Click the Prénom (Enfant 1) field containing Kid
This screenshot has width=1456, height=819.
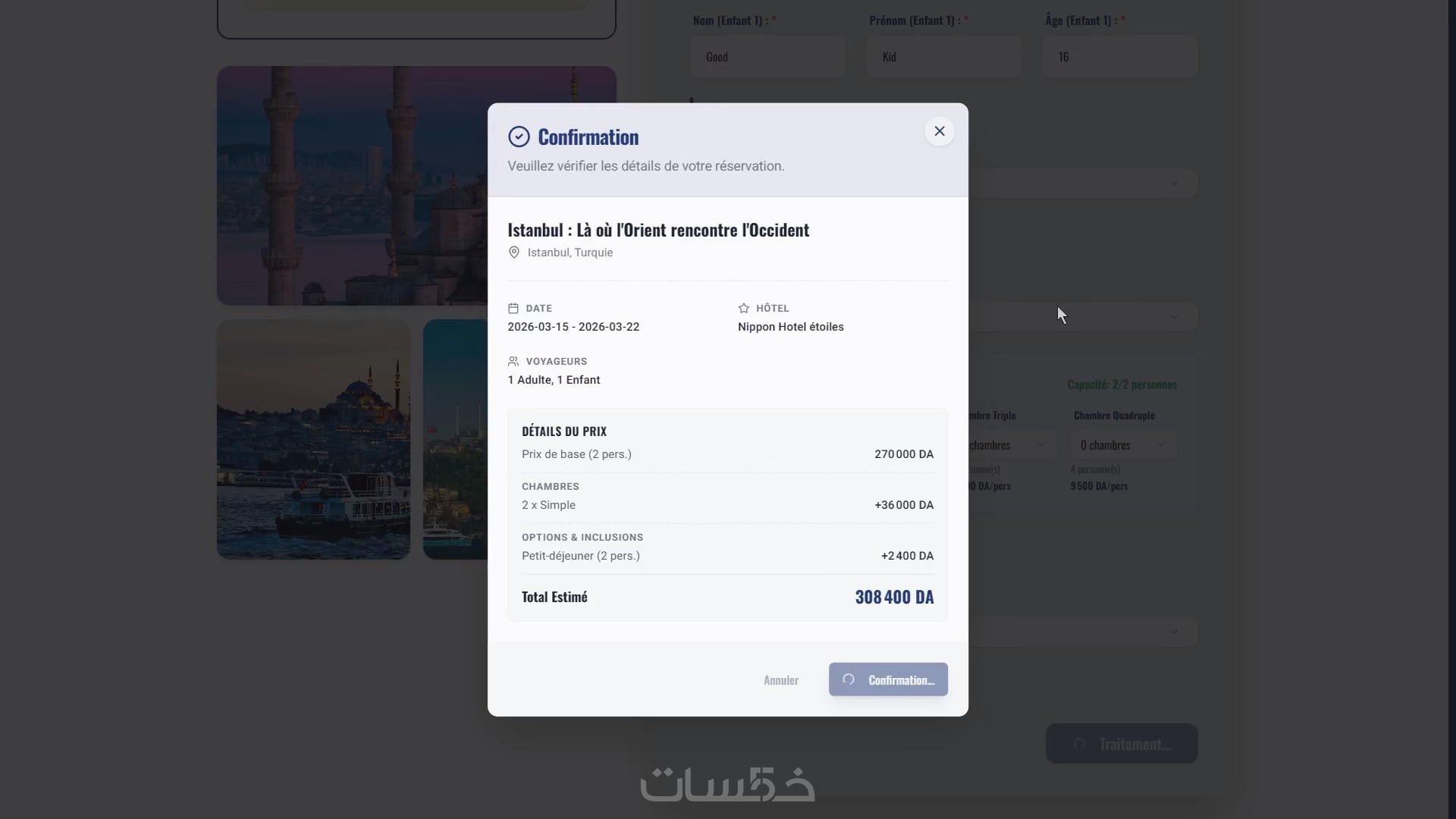coord(943,57)
